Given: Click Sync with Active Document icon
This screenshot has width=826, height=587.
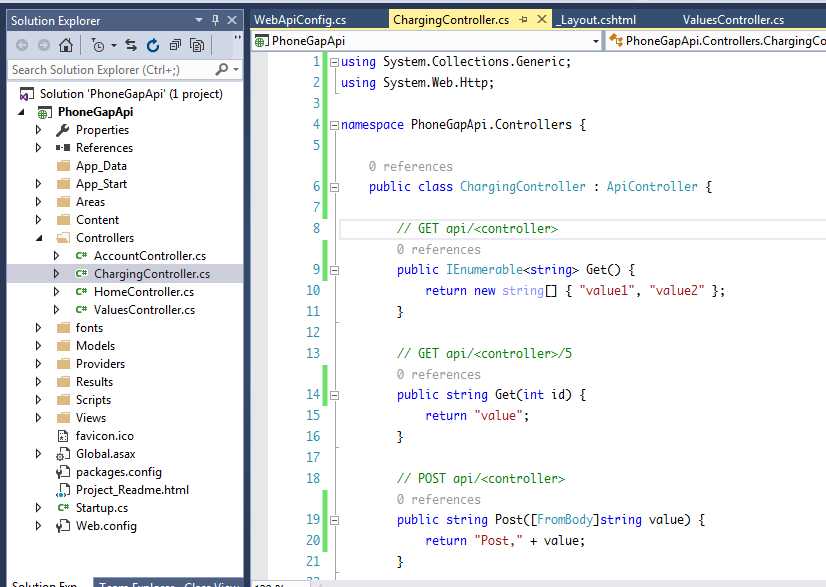Looking at the screenshot, I should coord(131,46).
